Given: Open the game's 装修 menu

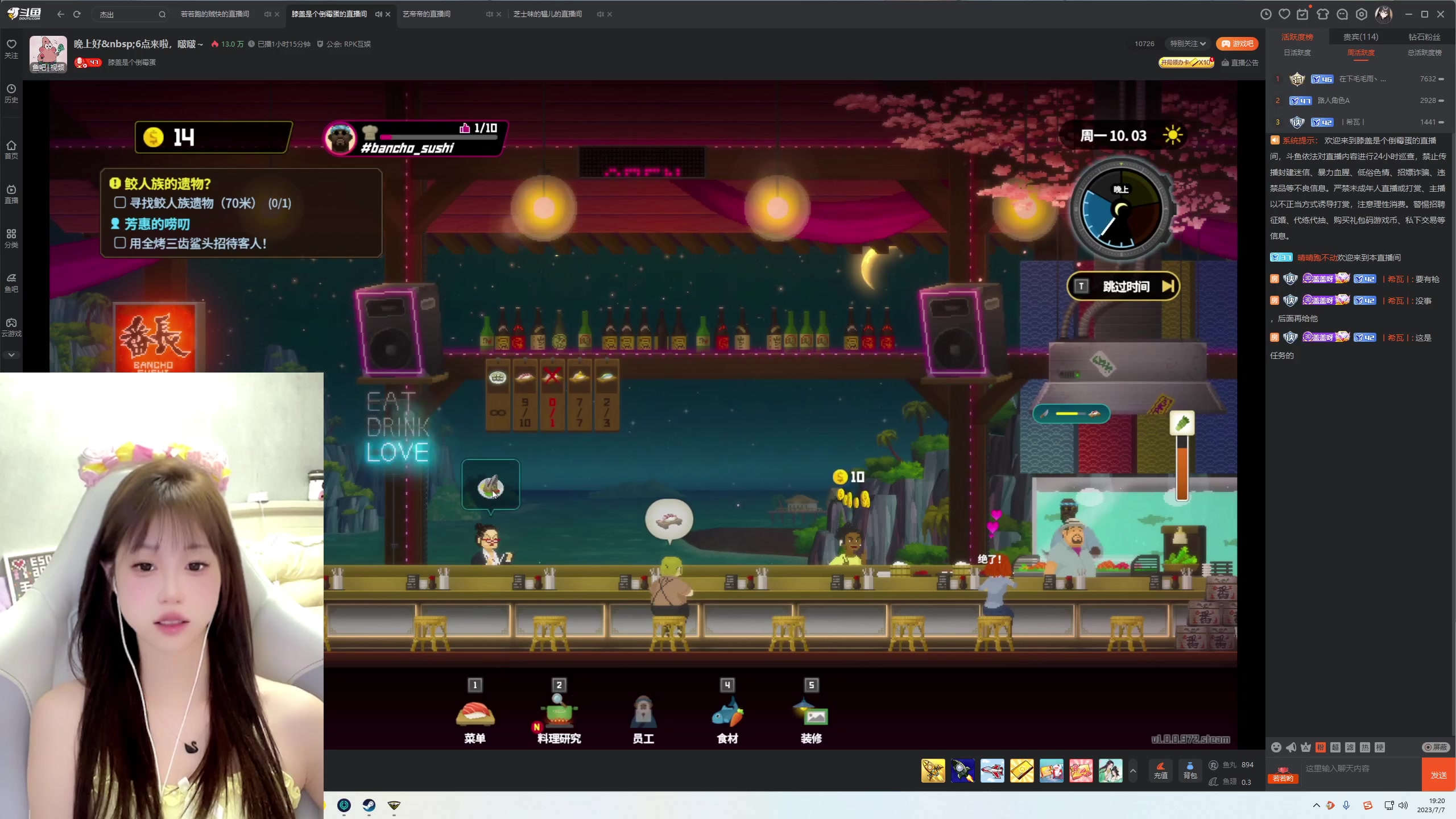Looking at the screenshot, I should [x=812, y=712].
